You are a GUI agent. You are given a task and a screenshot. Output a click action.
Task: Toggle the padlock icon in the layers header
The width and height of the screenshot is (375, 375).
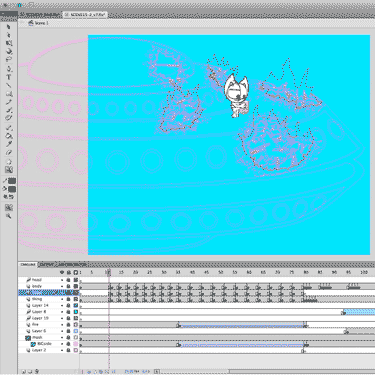69,272
